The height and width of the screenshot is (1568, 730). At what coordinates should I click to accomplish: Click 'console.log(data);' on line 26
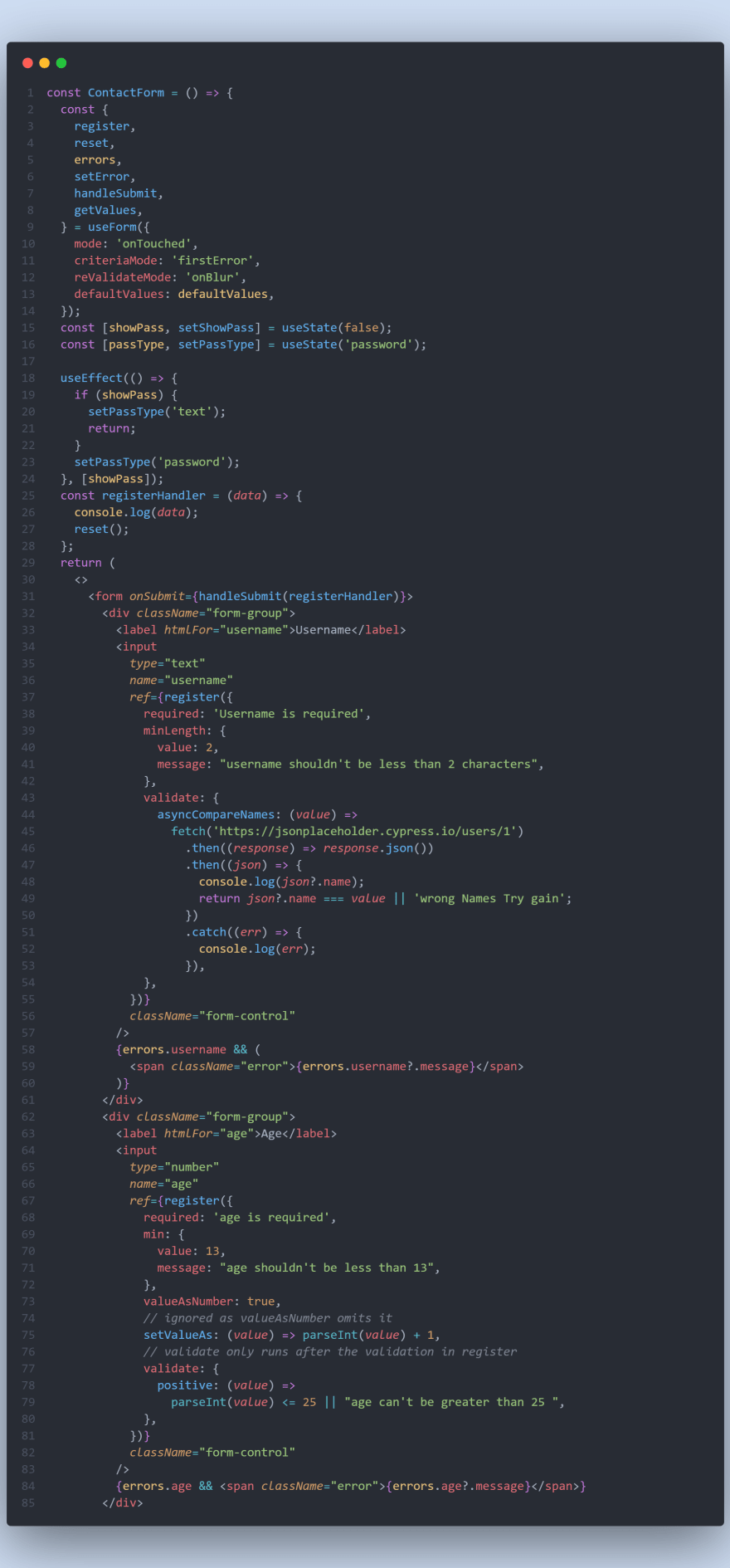[136, 513]
